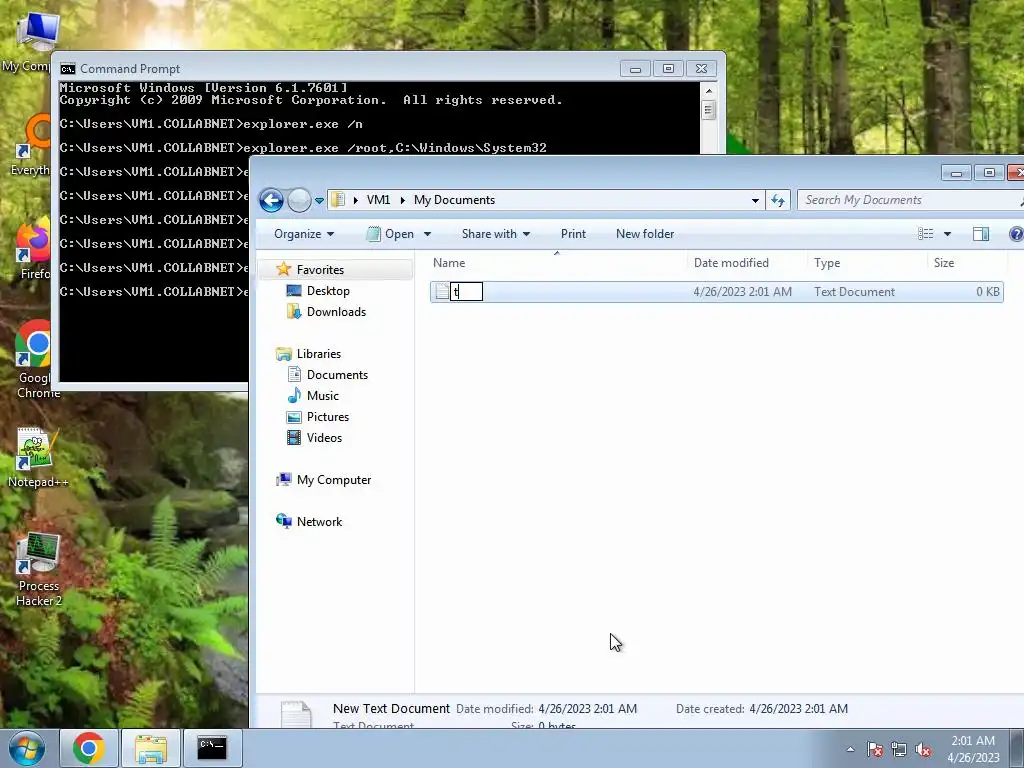The width and height of the screenshot is (1024, 768).
Task: Select My Documents in address breadcrumb
Action: coord(455,200)
